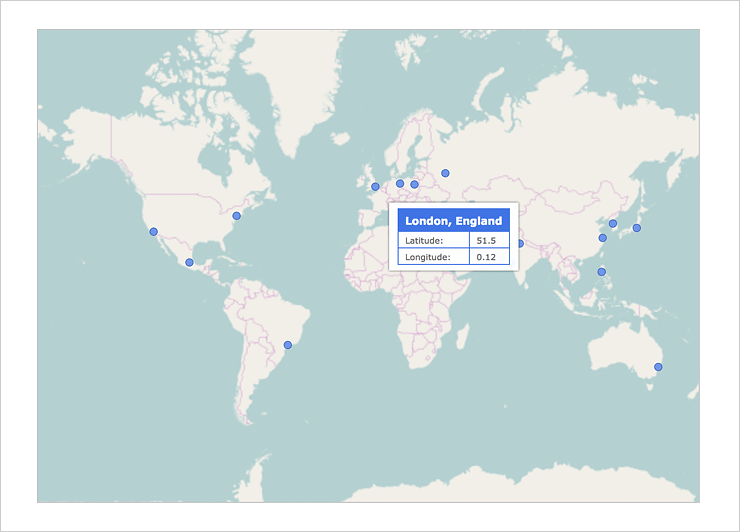Click the "London, England" tooltip header

point(453,220)
